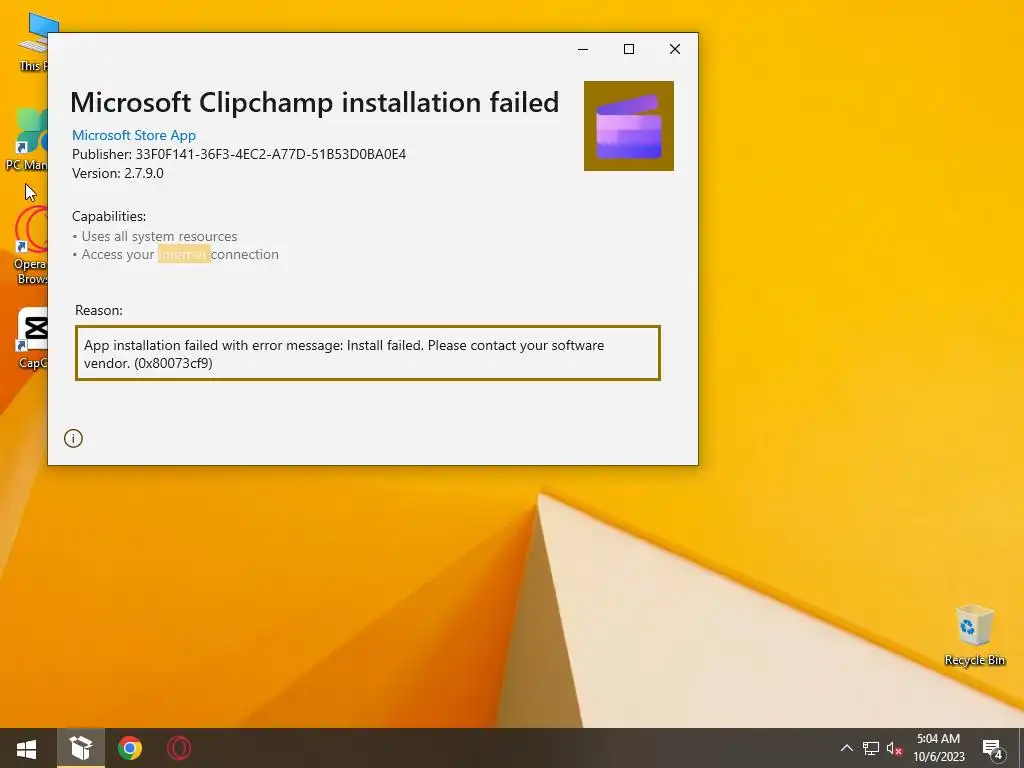The width and height of the screenshot is (1024, 768).
Task: Select the Version: 2.7.9.0 text
Action: (118, 173)
